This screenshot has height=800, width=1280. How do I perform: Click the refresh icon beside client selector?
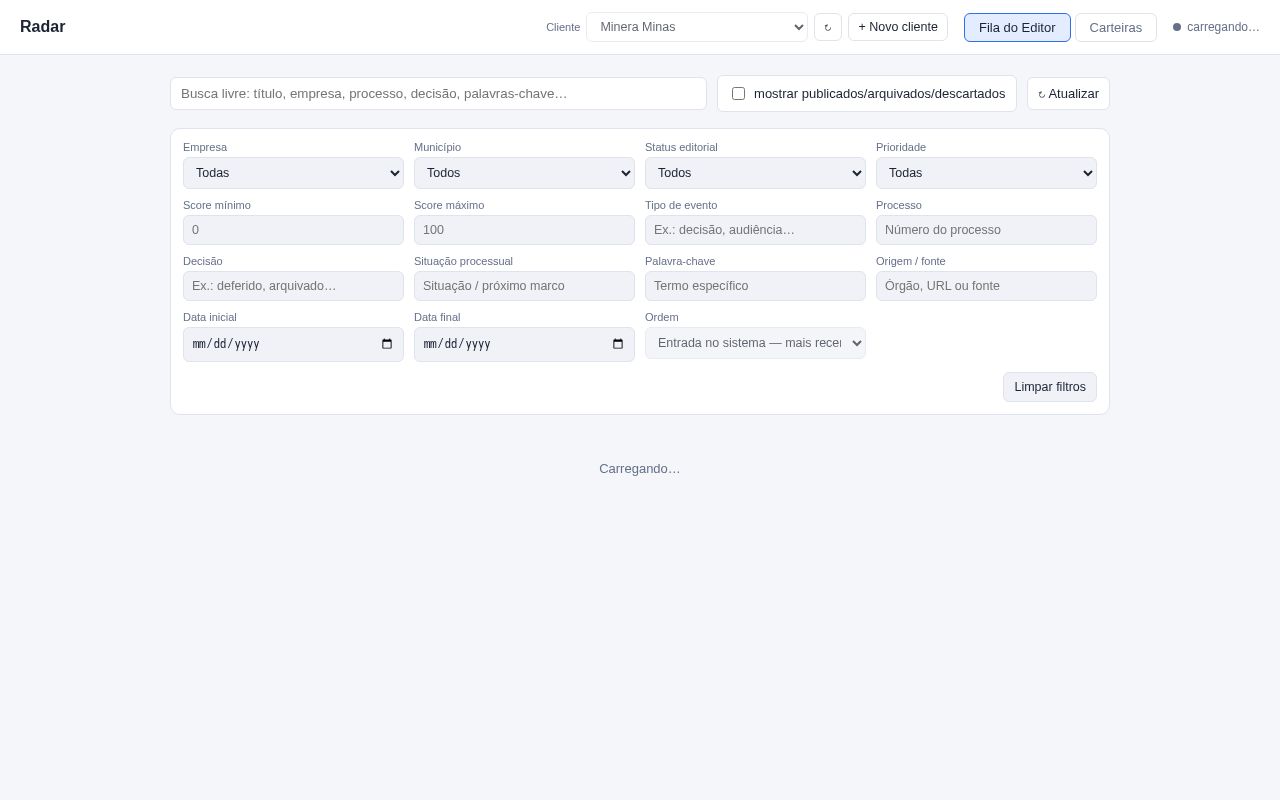click(x=828, y=27)
